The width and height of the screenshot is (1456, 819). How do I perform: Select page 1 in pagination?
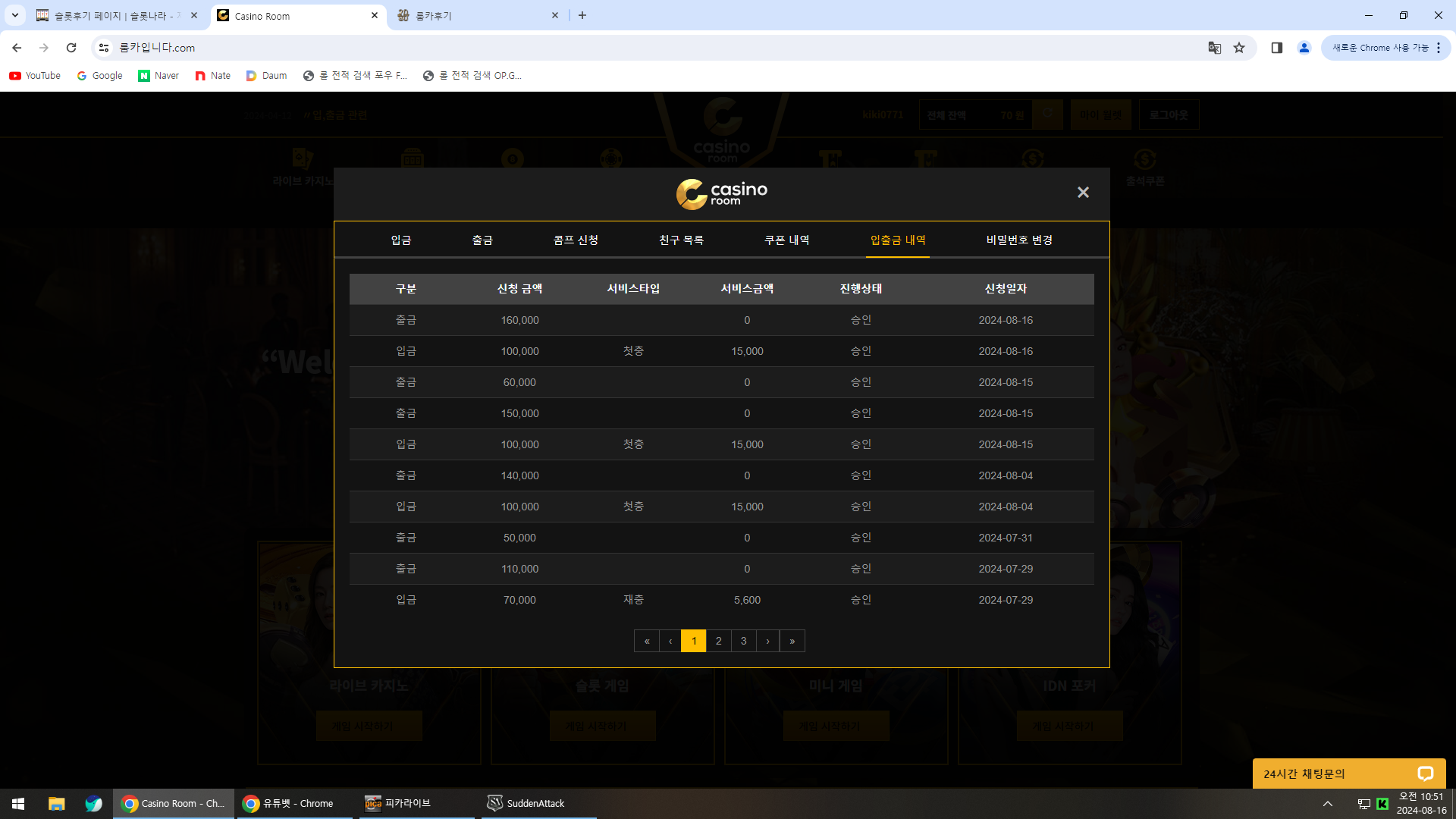point(694,641)
